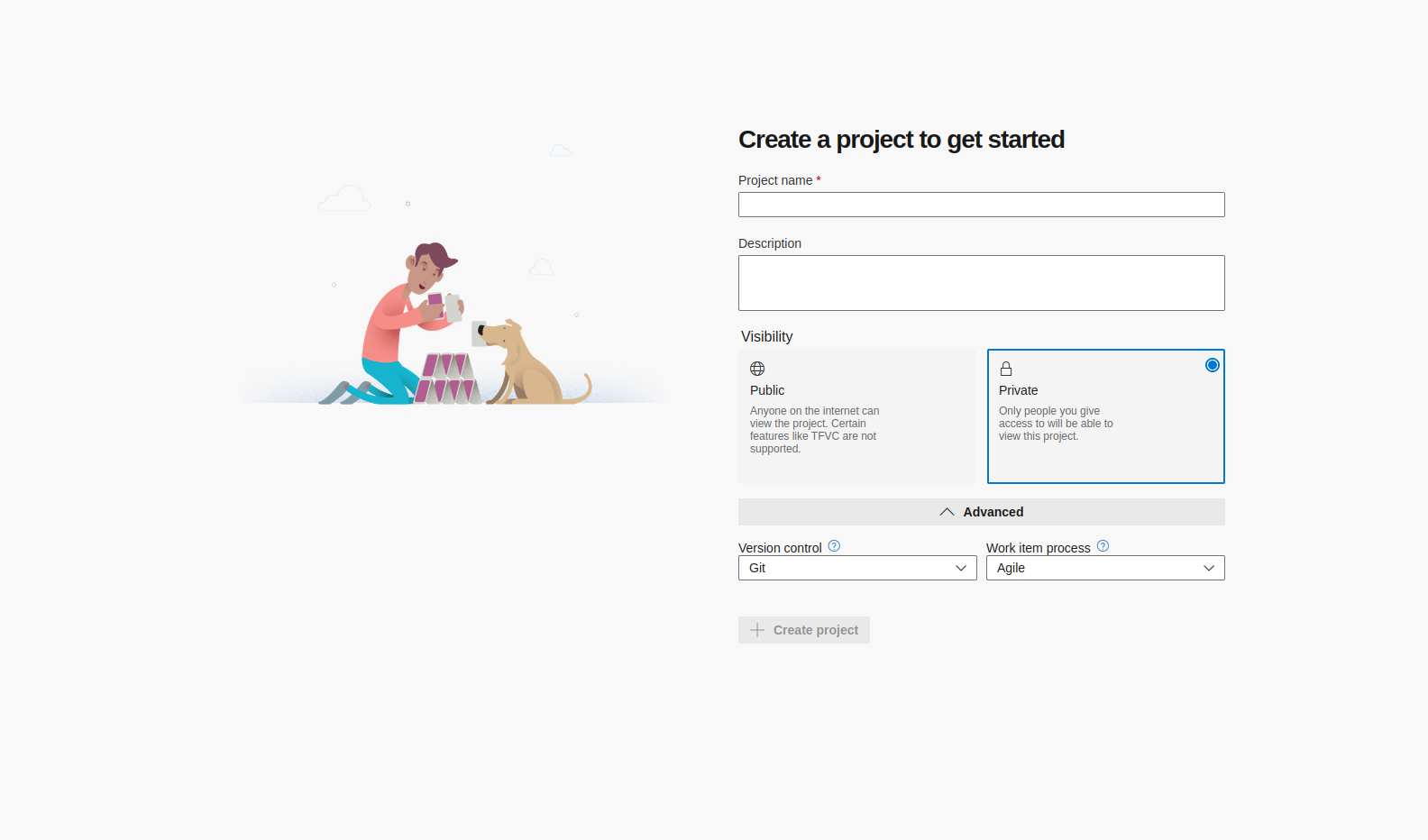The image size is (1428, 840).
Task: Click the Advanced chevron up icon
Action: [x=947, y=512]
